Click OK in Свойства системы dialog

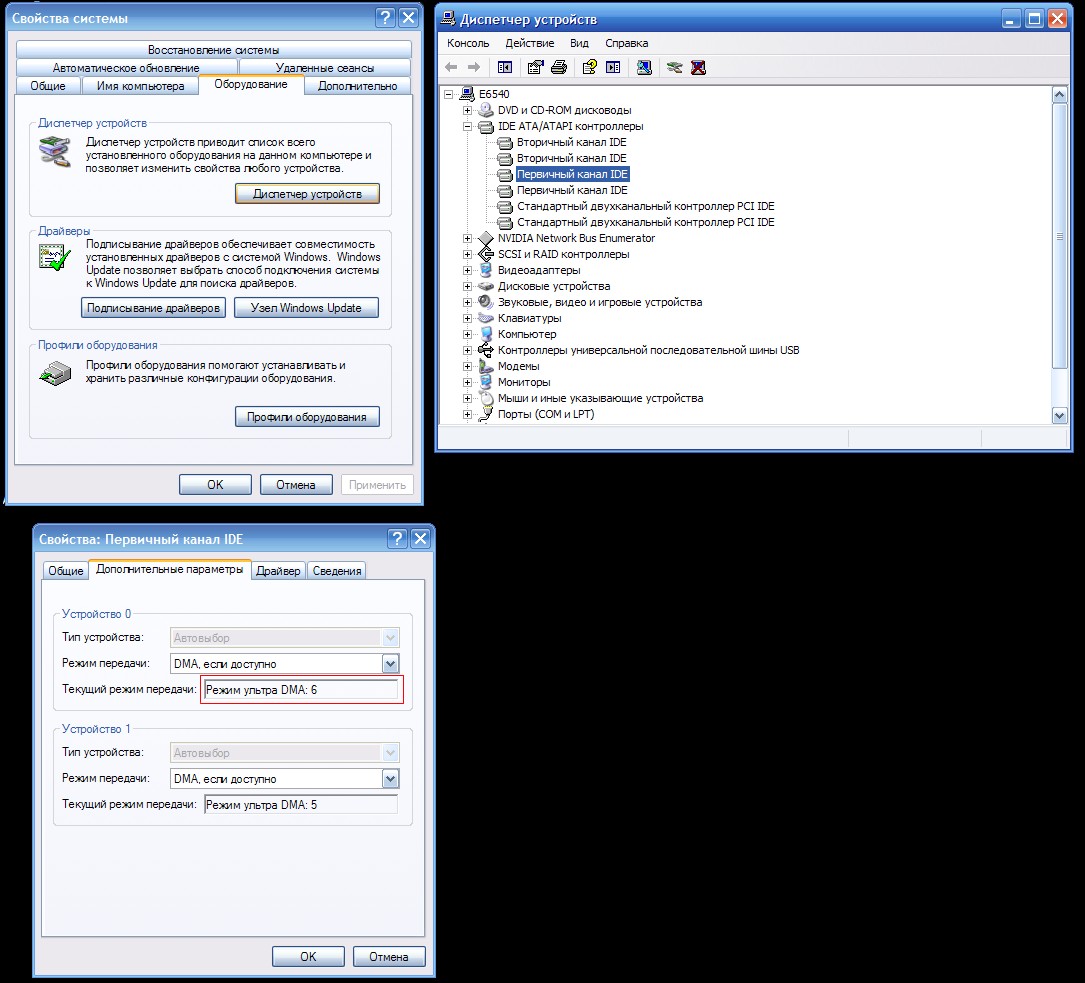pyautogui.click(x=215, y=484)
